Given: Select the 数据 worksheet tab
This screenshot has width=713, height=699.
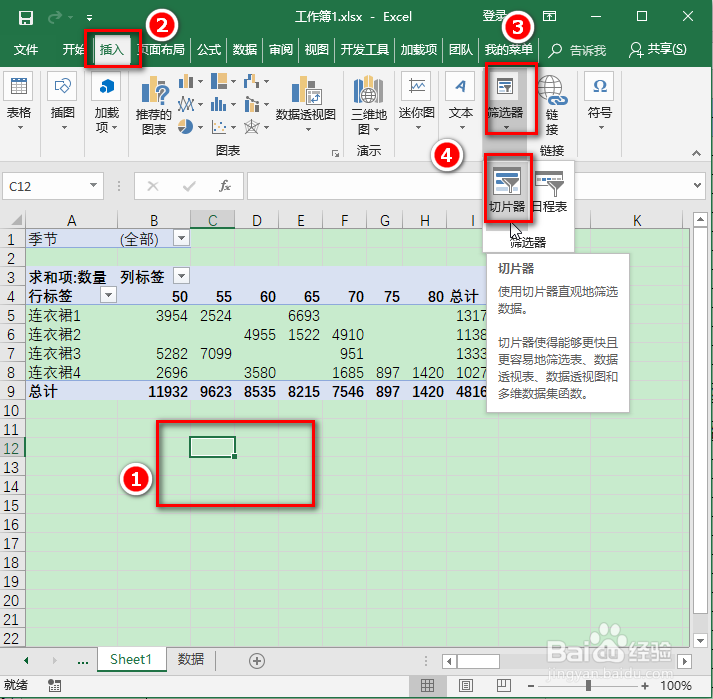Looking at the screenshot, I should tap(191, 659).
